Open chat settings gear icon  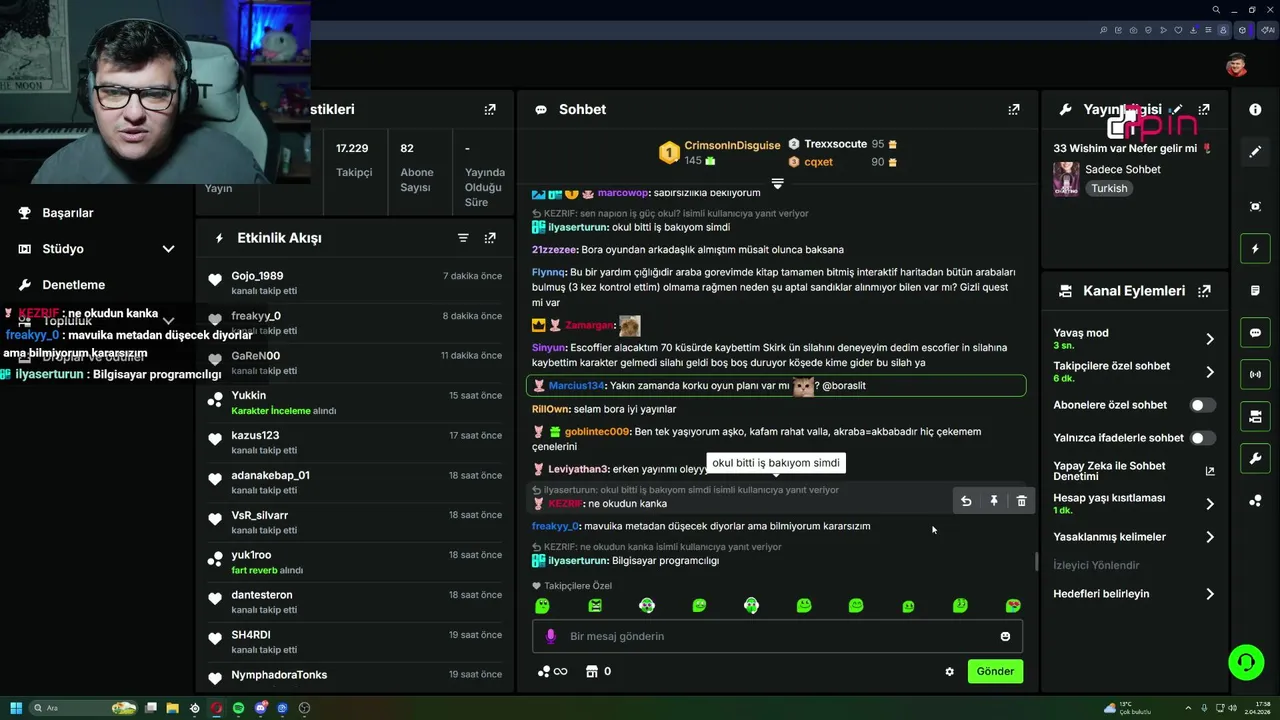(950, 672)
